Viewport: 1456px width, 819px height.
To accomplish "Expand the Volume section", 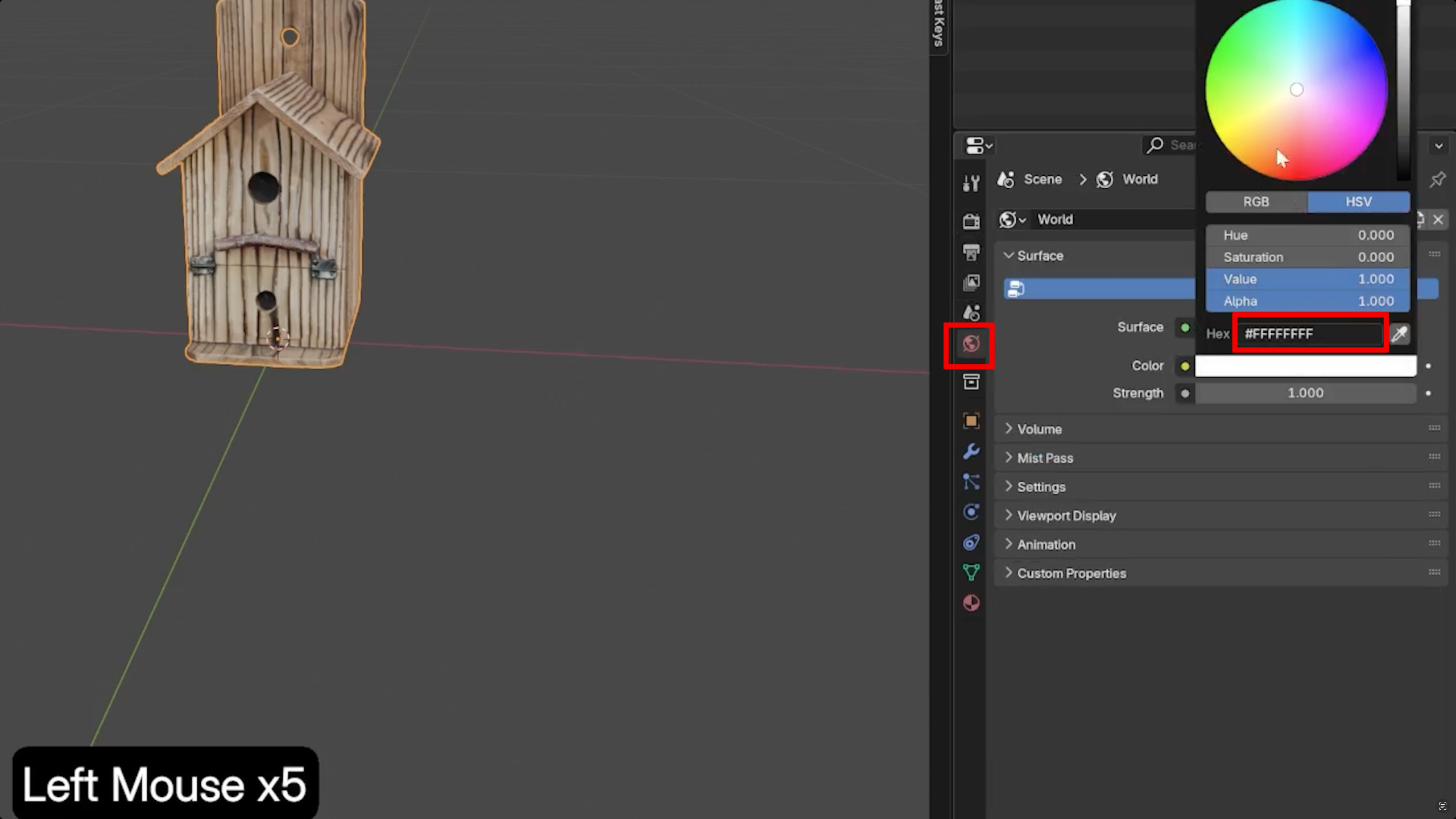I will pyautogui.click(x=1039, y=429).
